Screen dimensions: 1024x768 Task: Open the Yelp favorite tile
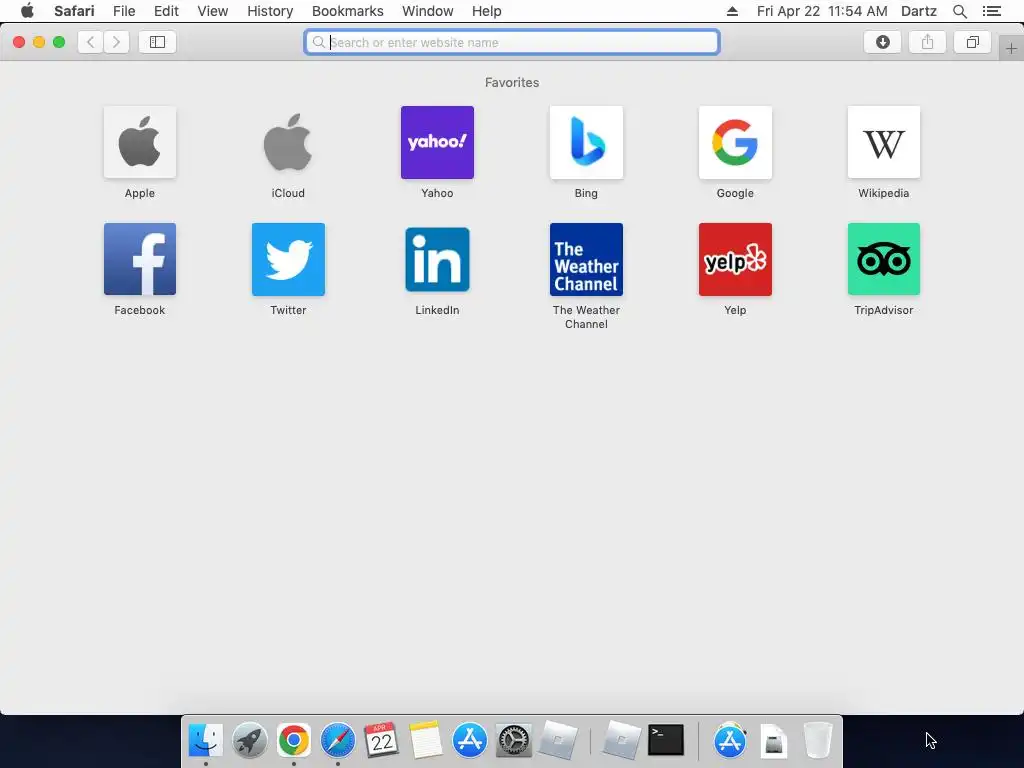[735, 259]
